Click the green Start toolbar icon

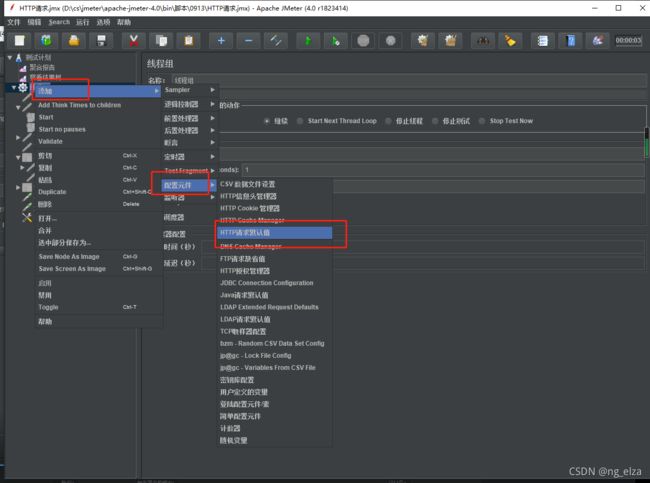[308, 41]
